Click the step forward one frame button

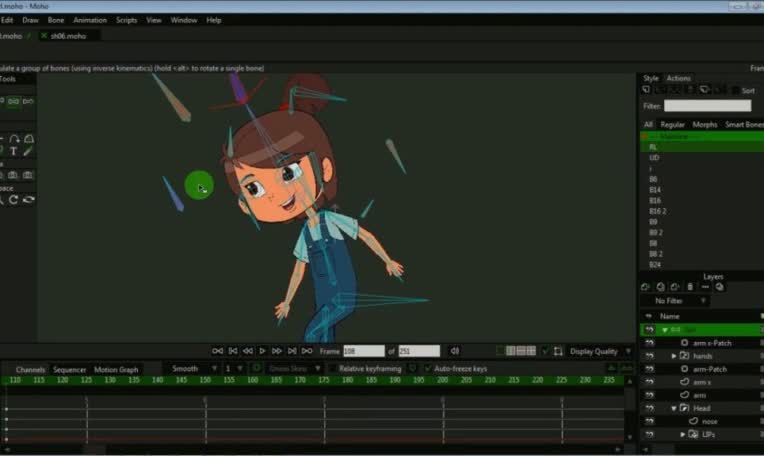(x=277, y=351)
